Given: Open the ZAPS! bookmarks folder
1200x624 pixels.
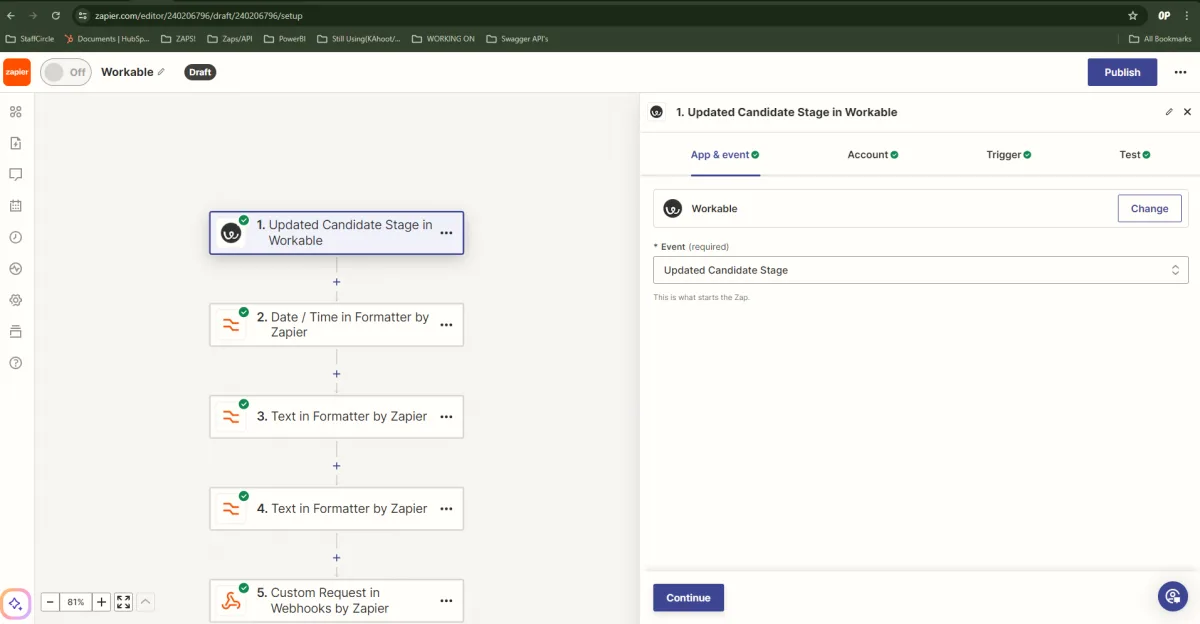Looking at the screenshot, I should 179,39.
